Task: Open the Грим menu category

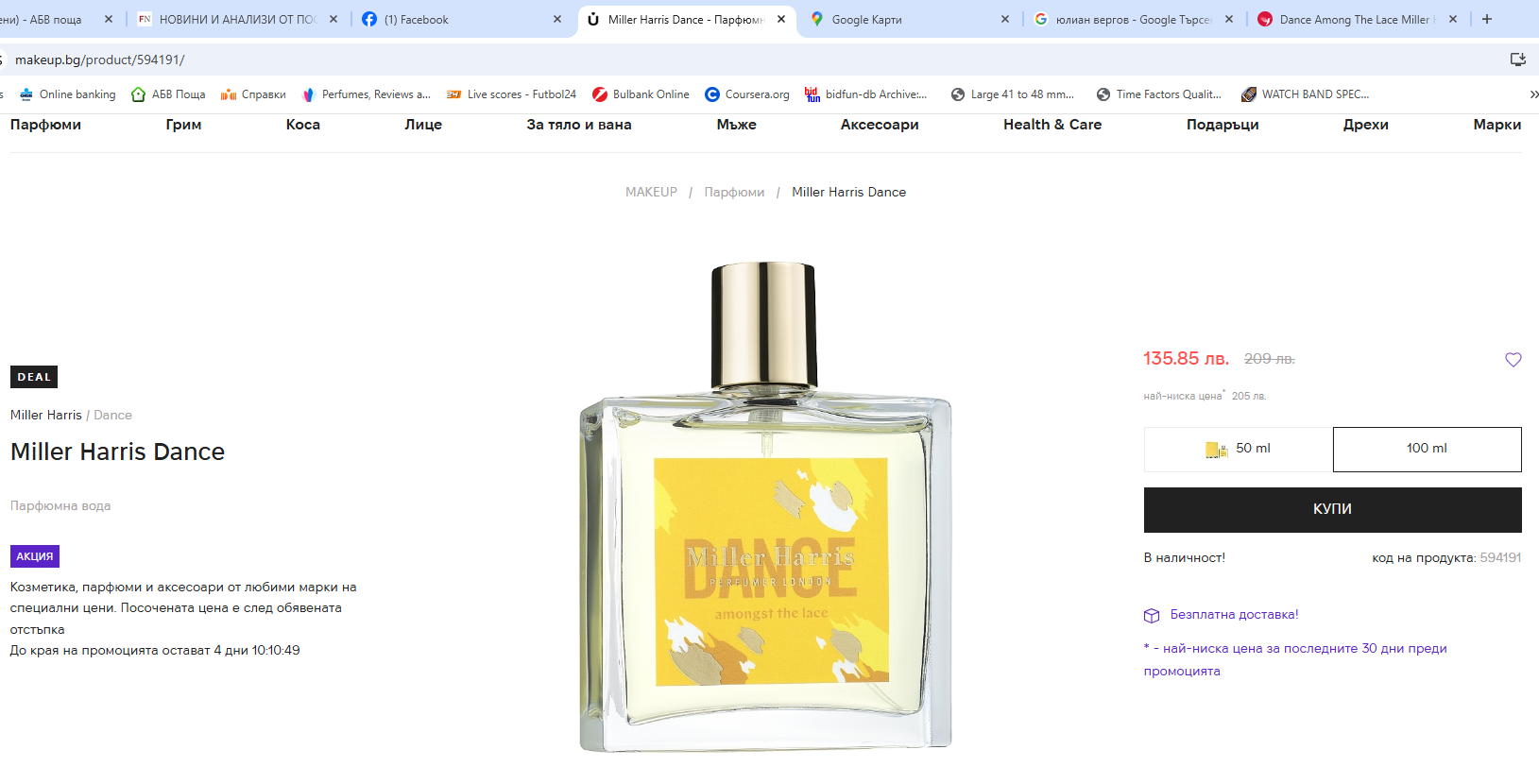Action: 183,125
